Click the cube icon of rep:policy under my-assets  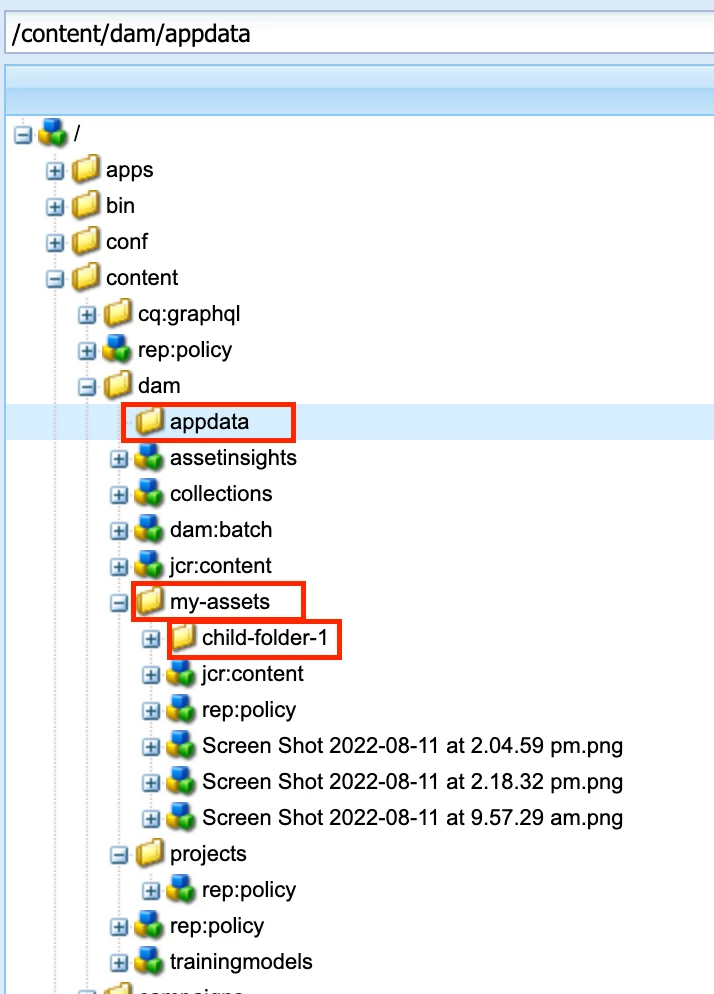[181, 709]
